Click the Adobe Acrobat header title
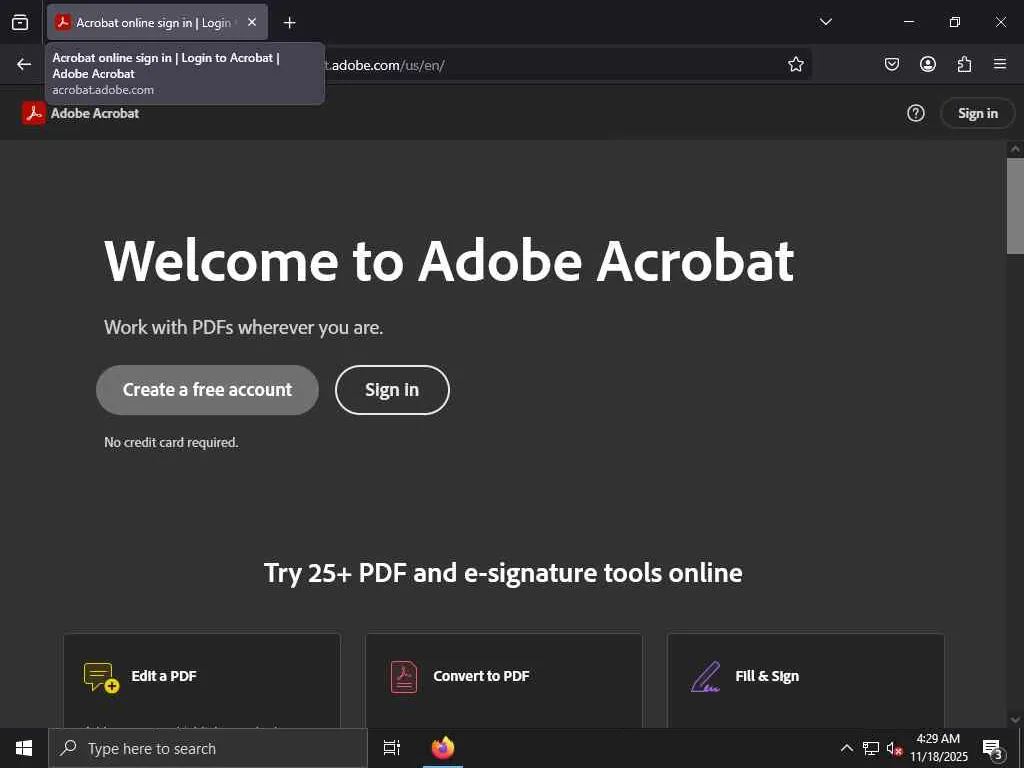 (95, 113)
